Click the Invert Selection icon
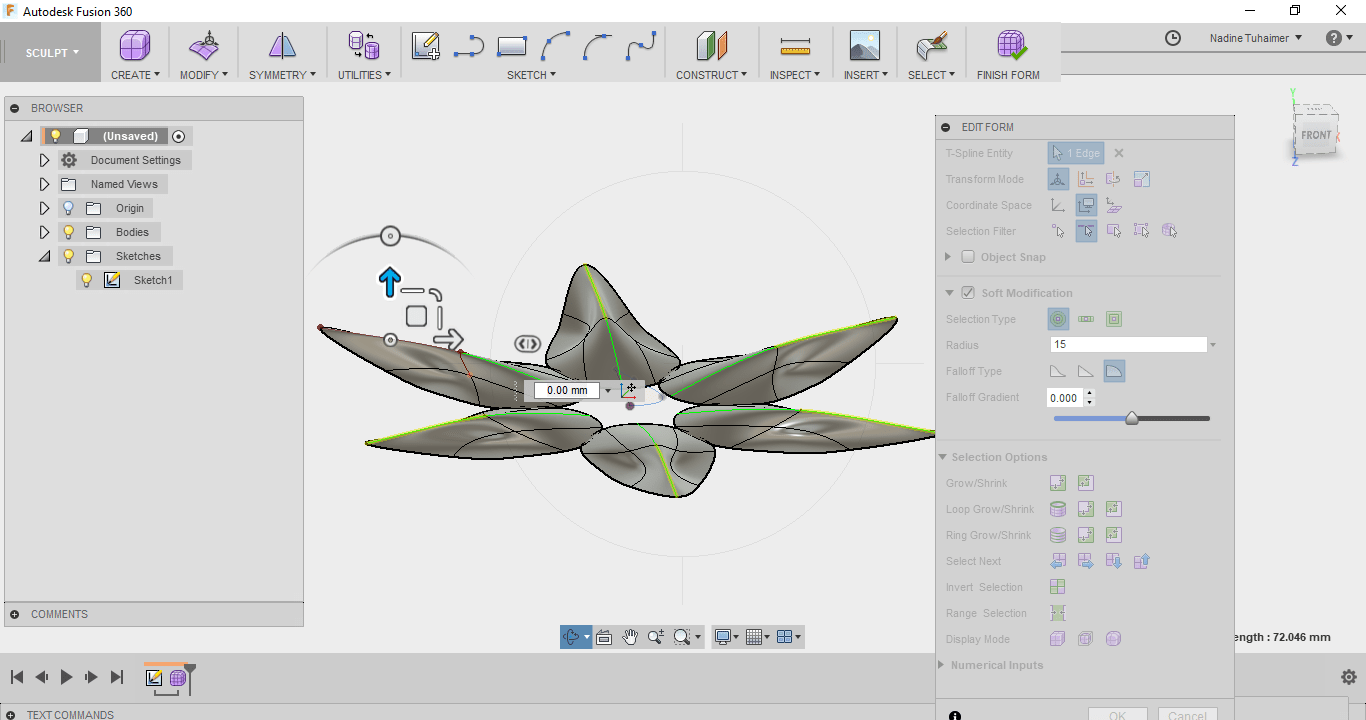This screenshot has width=1366, height=720. (1058, 587)
